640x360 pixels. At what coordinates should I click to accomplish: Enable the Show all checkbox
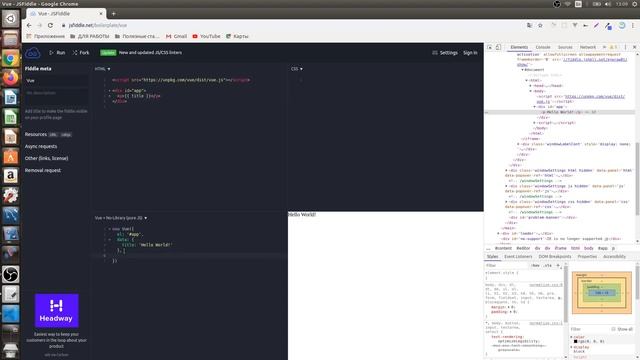pos(613,329)
